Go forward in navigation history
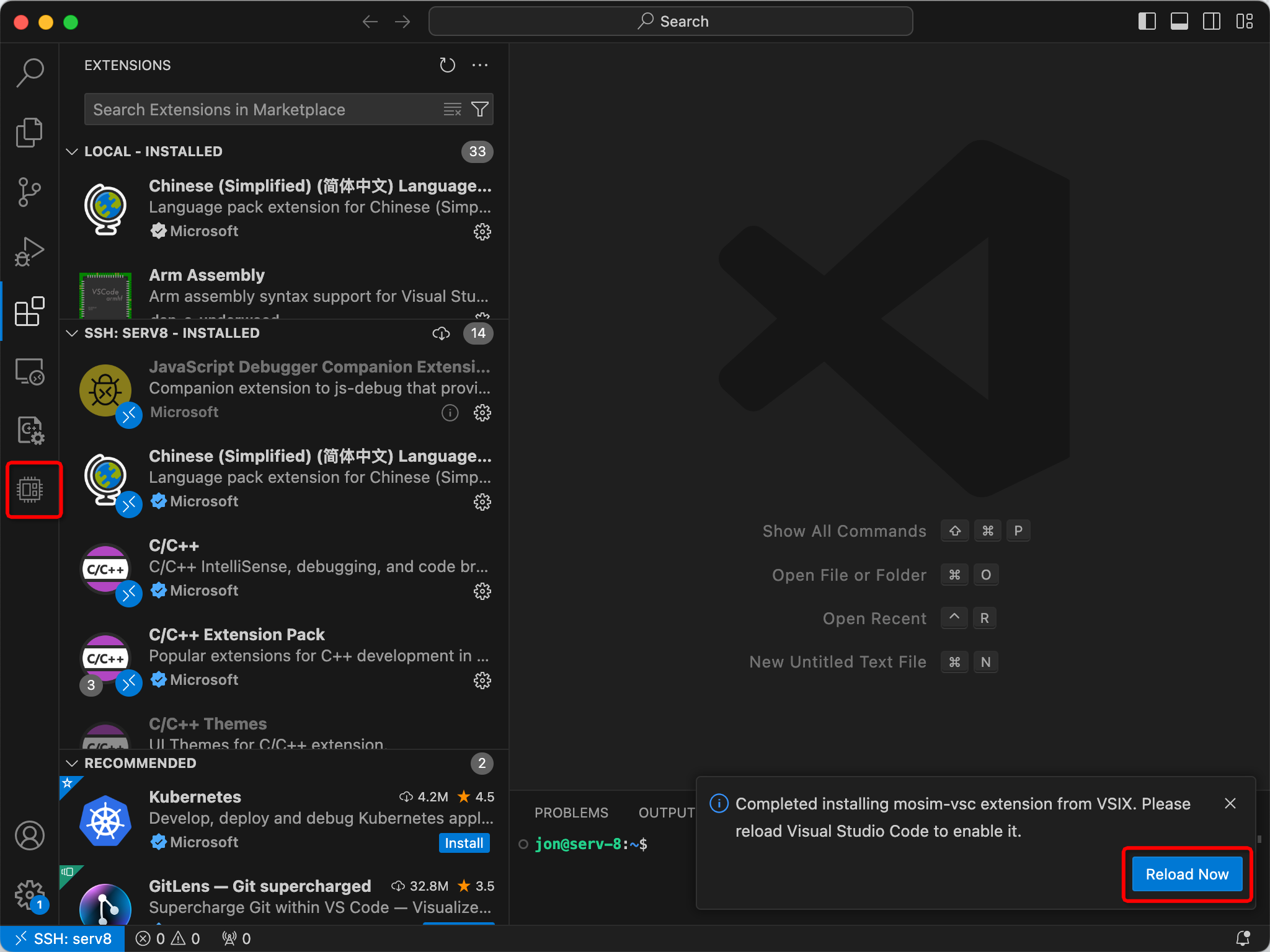The height and width of the screenshot is (952, 1270). tap(402, 22)
